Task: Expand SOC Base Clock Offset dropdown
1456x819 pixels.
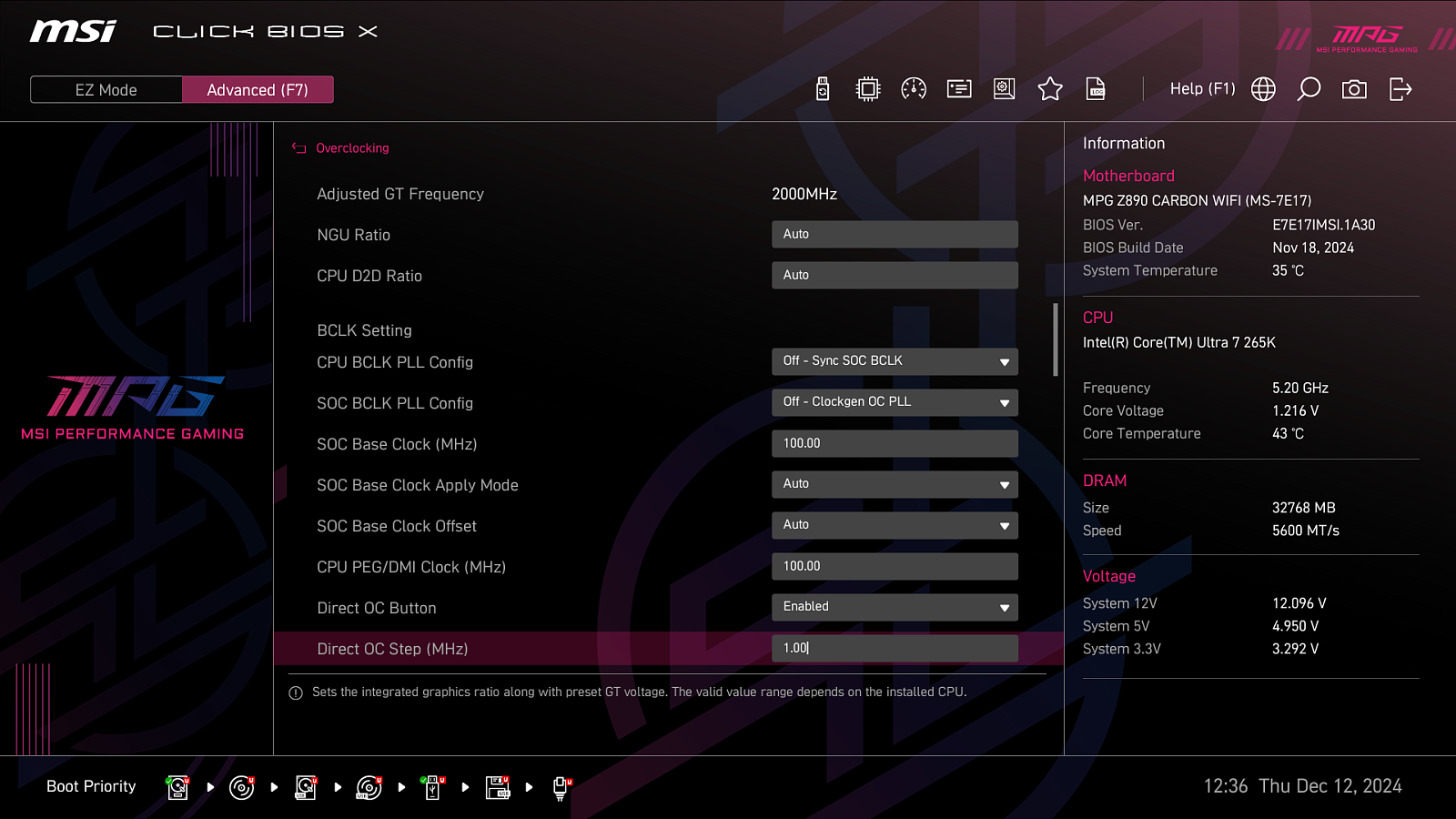Action: coord(895,525)
